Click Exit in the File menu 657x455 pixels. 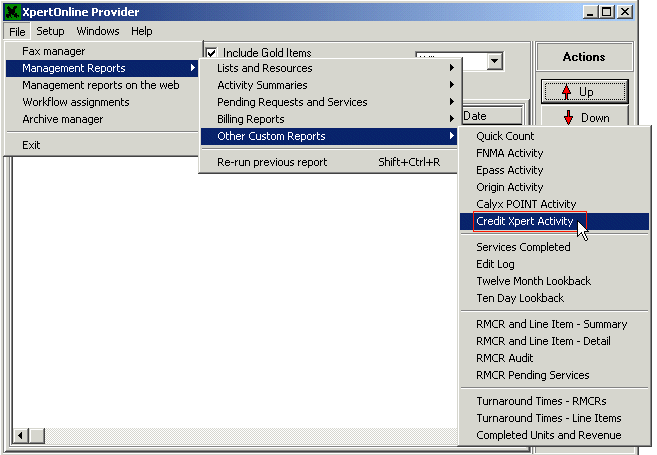click(x=102, y=145)
